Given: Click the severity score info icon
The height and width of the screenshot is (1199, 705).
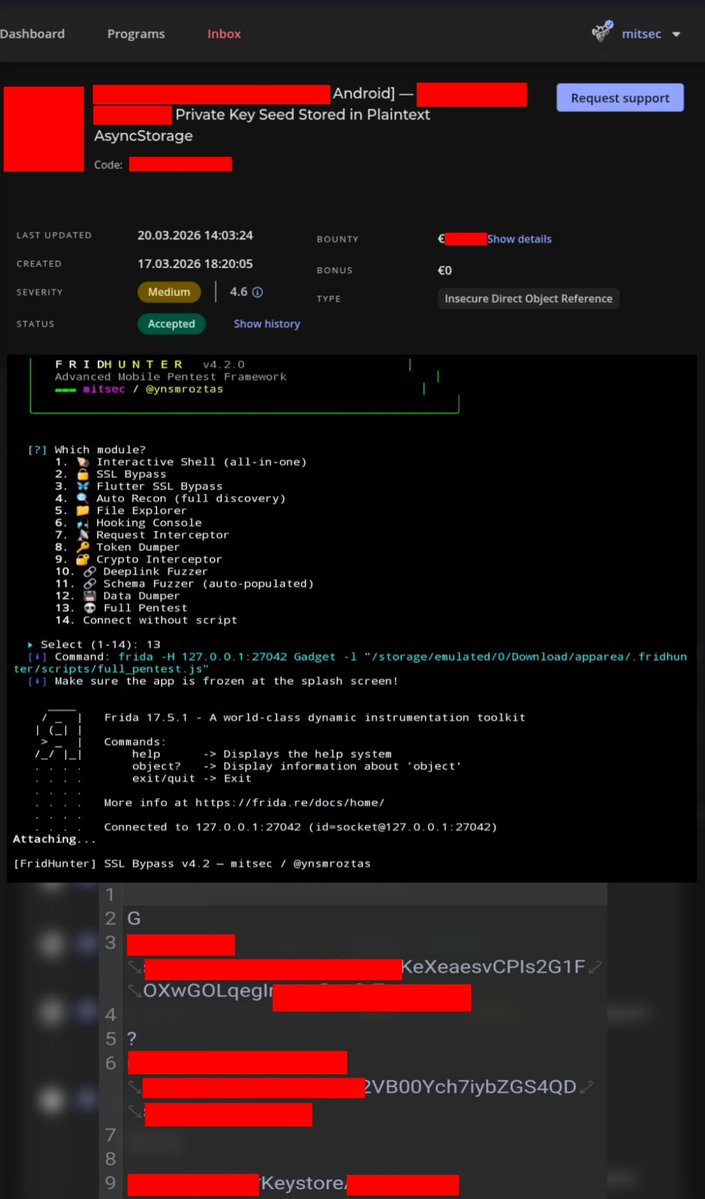Looking at the screenshot, I should click(258, 292).
